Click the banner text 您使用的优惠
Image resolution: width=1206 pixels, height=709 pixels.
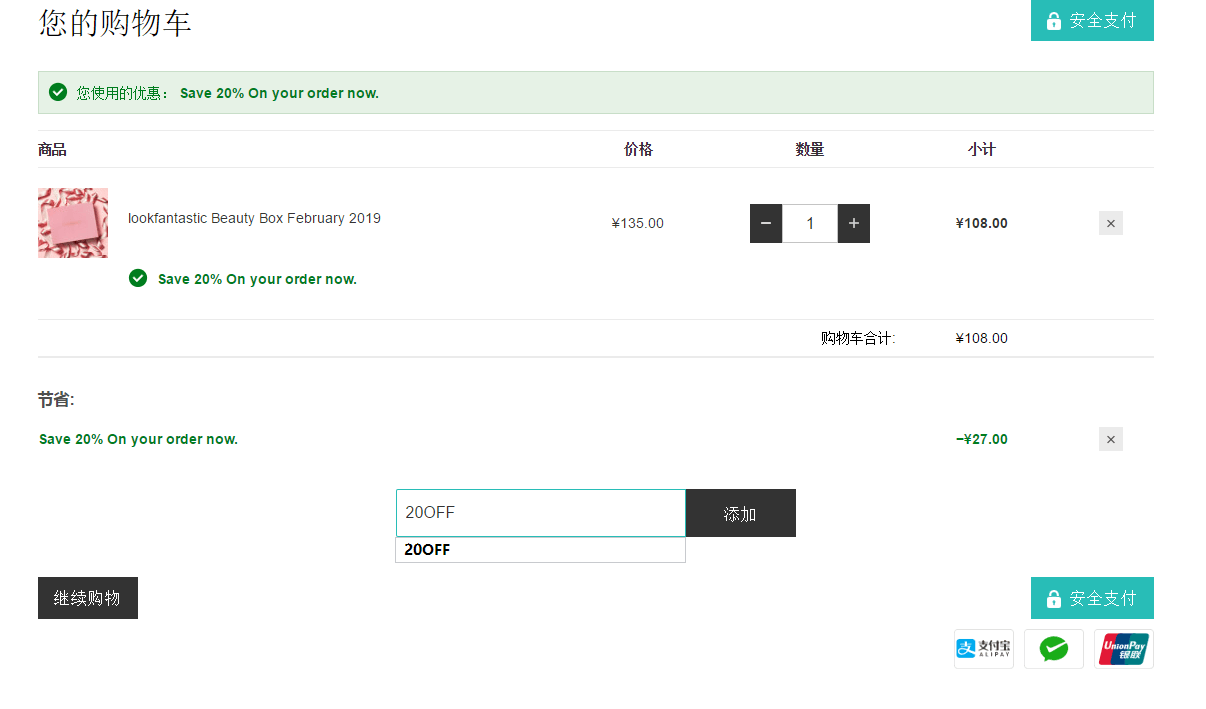[124, 93]
